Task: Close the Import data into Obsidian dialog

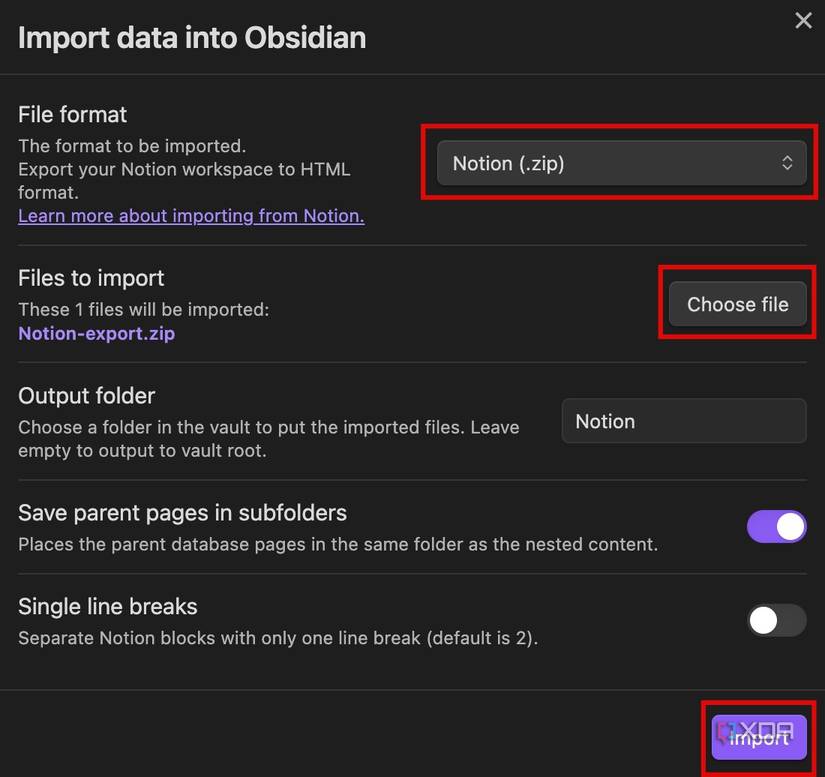Action: pos(803,20)
